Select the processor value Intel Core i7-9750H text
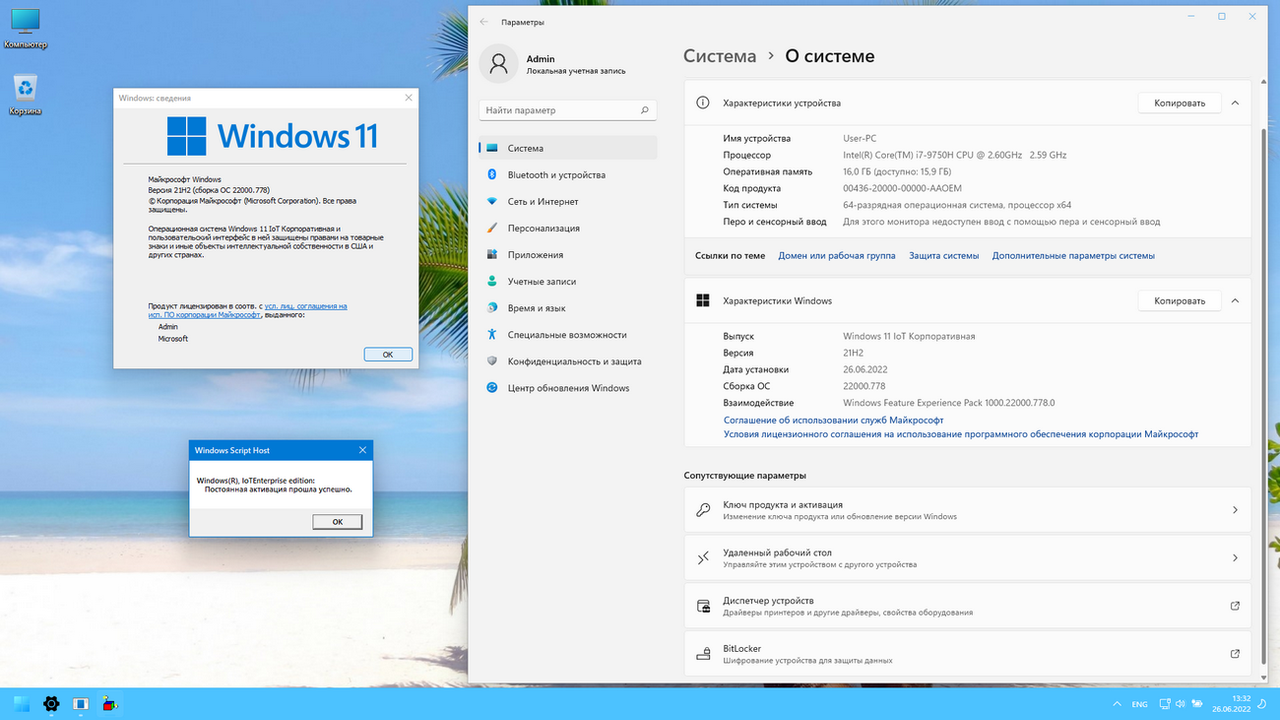Viewport: 1280px width, 720px height. click(x=955, y=155)
